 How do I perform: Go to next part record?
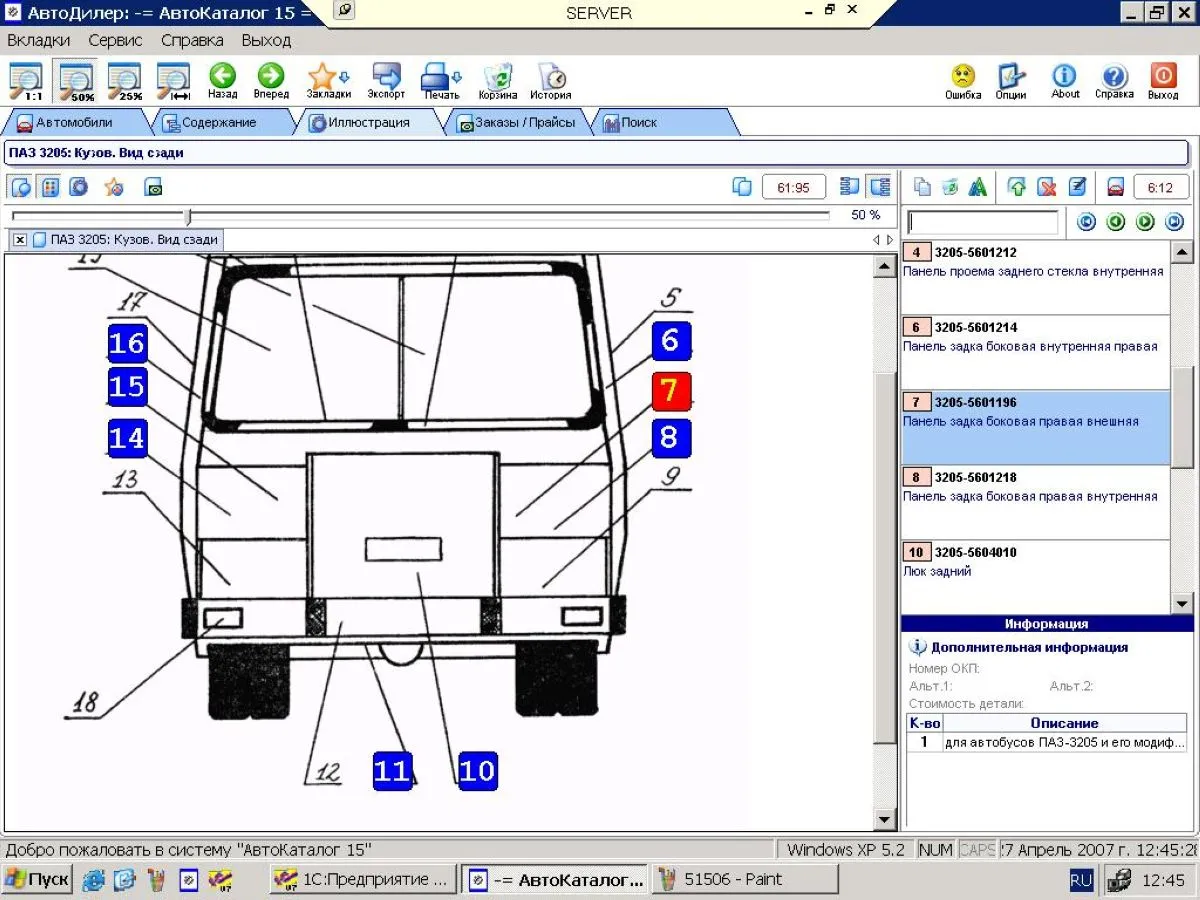tap(1145, 222)
